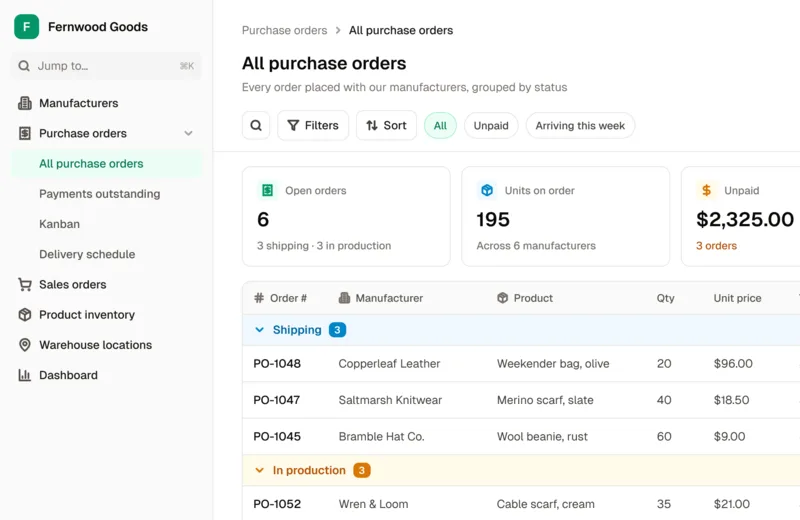Viewport: 800px width, 520px height.
Task: Click Wool beanie, rust product cell
Action: click(x=542, y=436)
